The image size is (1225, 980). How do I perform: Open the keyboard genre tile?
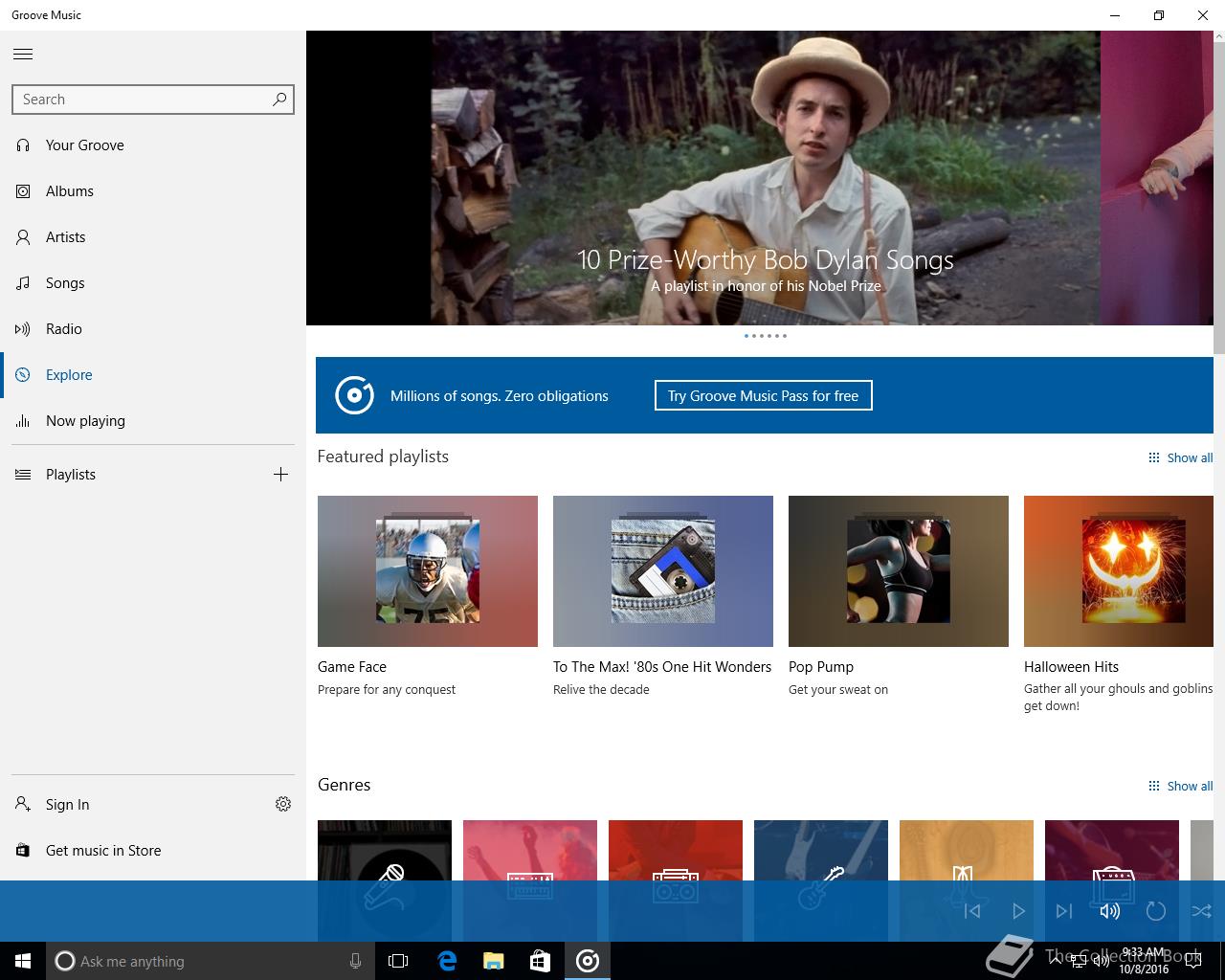click(x=530, y=850)
